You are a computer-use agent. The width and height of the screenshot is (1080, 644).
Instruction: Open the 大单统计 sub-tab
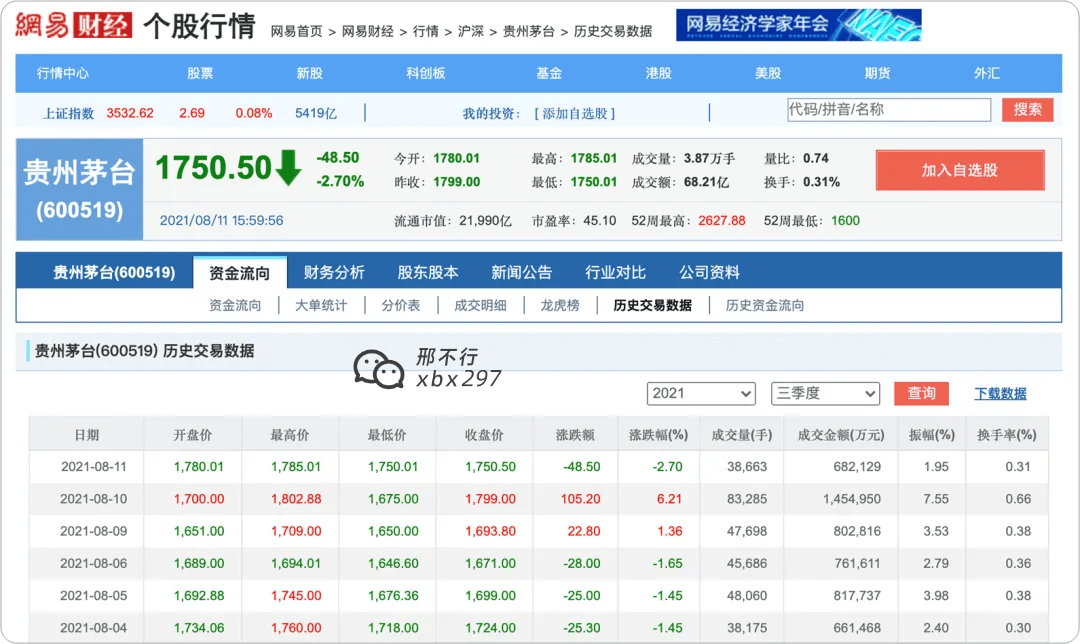pyautogui.click(x=321, y=306)
